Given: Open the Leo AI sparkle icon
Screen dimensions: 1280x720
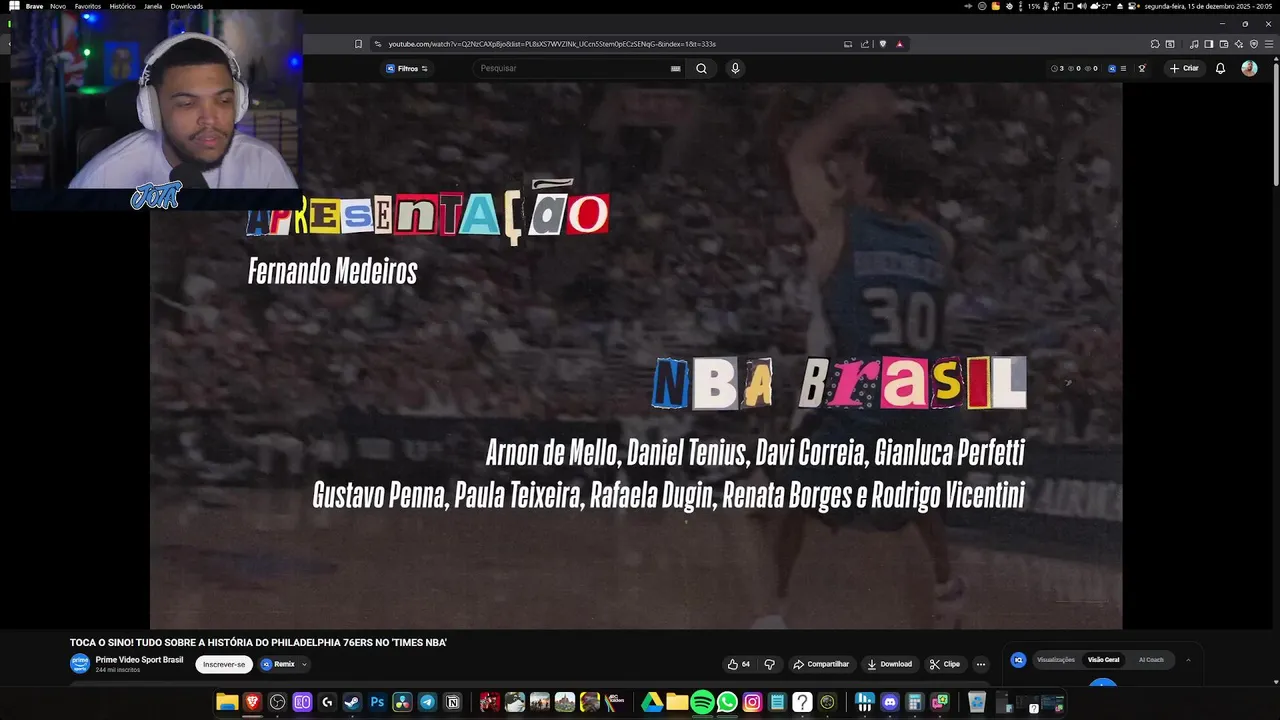Looking at the screenshot, I should 1239,44.
